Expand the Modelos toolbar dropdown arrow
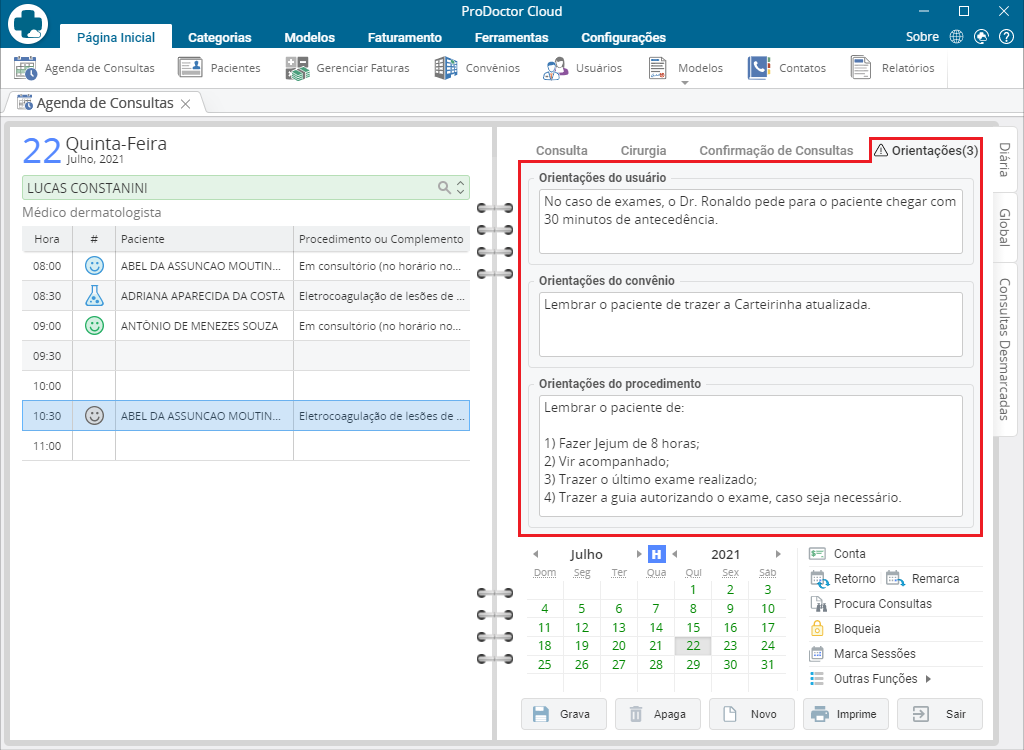The image size is (1024, 750). pyautogui.click(x=684, y=83)
